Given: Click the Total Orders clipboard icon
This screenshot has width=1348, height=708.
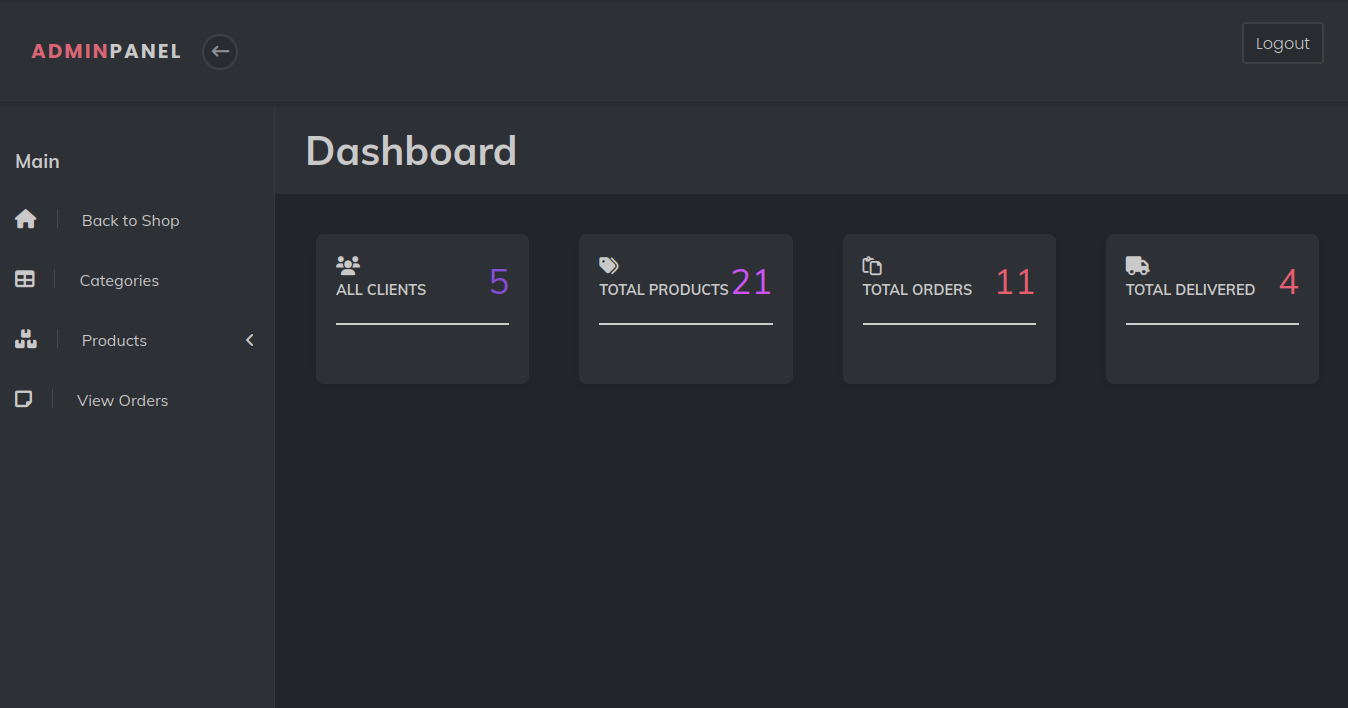Looking at the screenshot, I should coord(872,265).
